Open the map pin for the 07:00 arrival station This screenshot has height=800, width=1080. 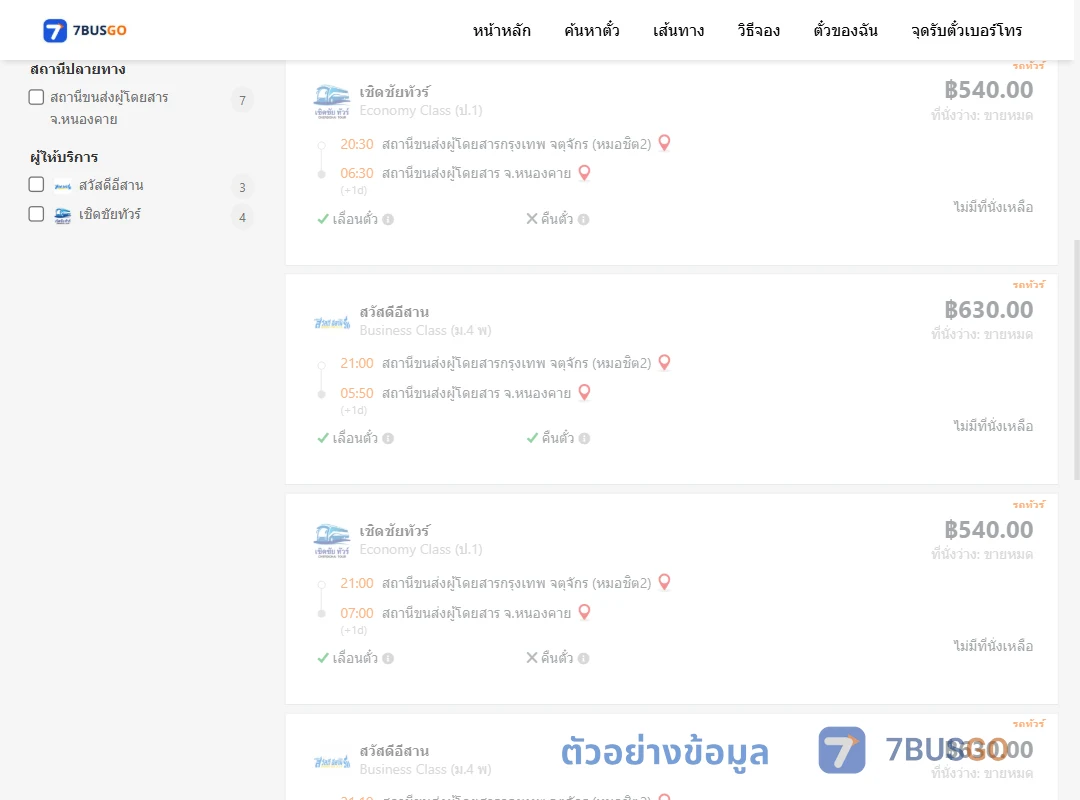coord(584,612)
